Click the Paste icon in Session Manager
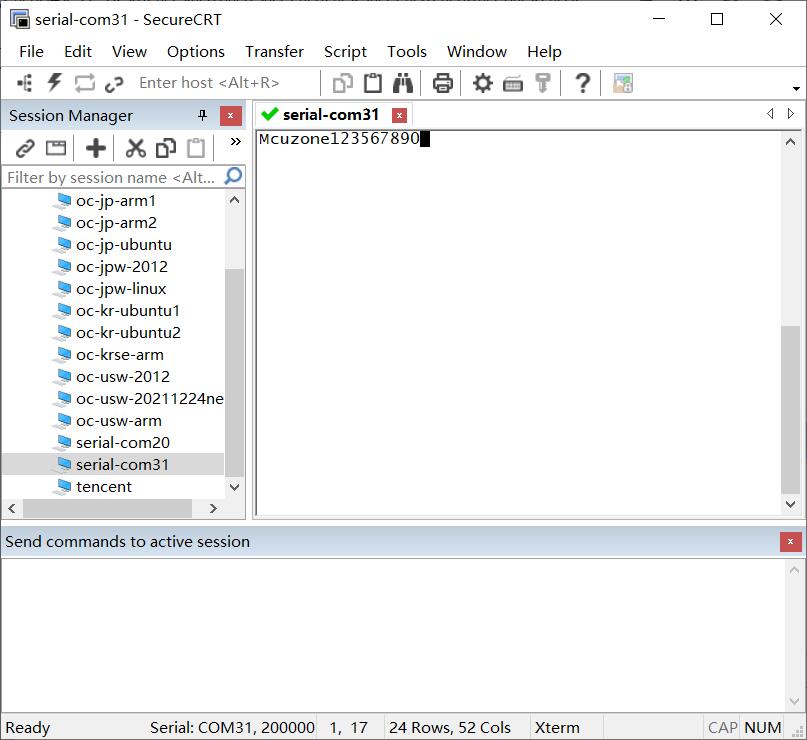 [x=196, y=148]
